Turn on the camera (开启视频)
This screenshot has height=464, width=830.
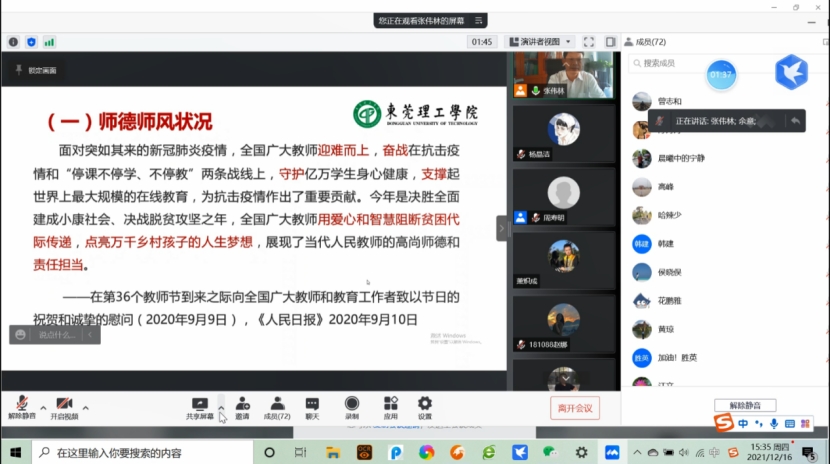point(64,405)
